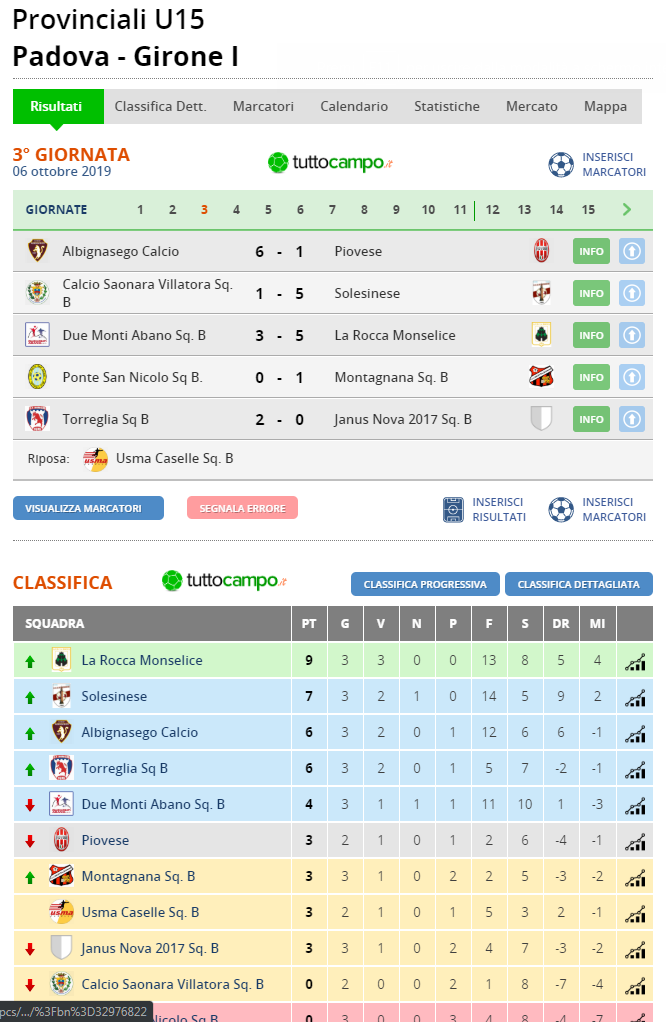
Task: Click Visualizza Marcatori button
Action: point(89,508)
